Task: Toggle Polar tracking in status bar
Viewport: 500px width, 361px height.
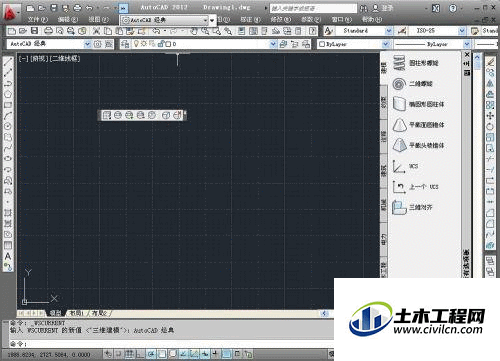Action: (x=151, y=354)
